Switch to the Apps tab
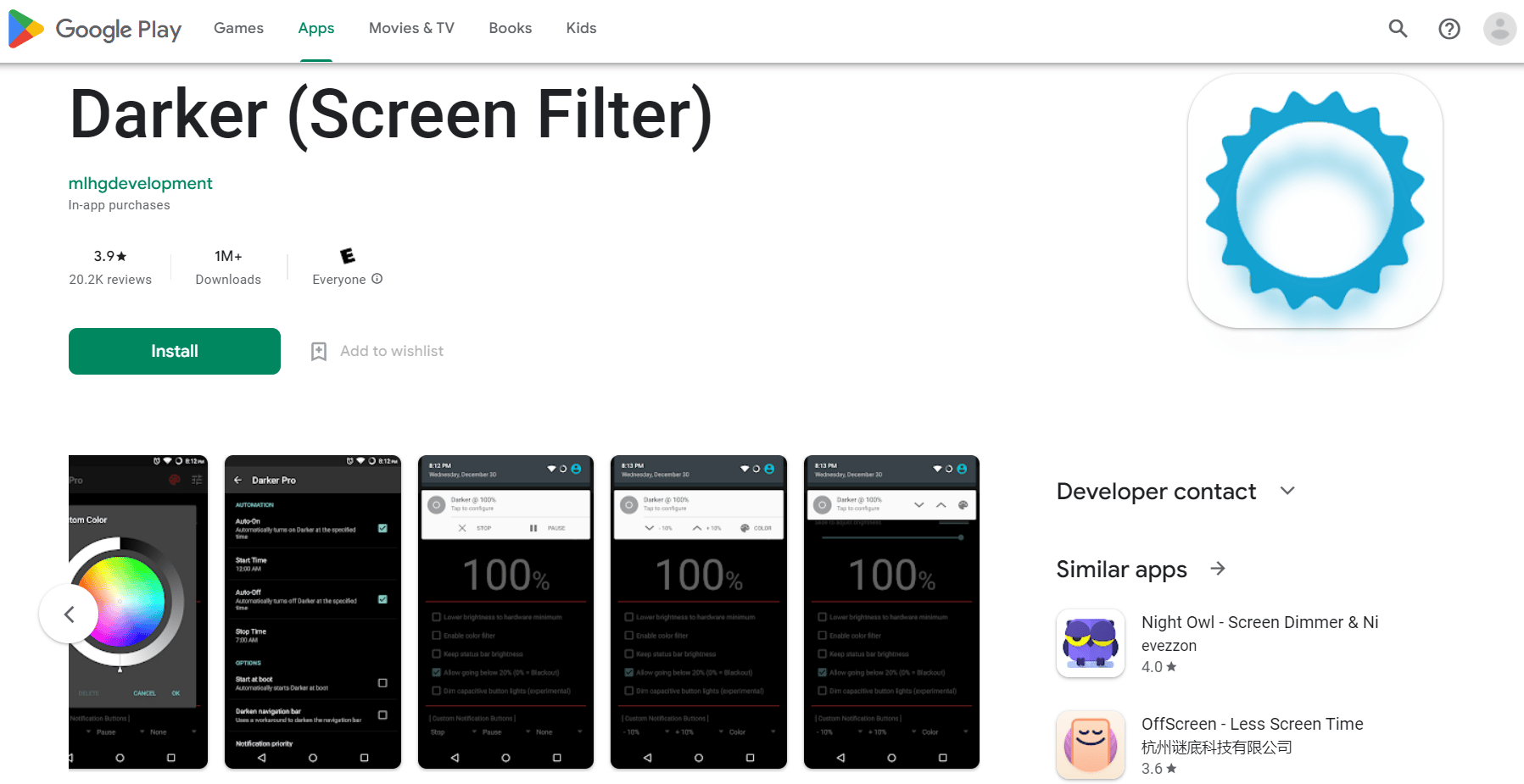The width and height of the screenshot is (1524, 784). (316, 28)
